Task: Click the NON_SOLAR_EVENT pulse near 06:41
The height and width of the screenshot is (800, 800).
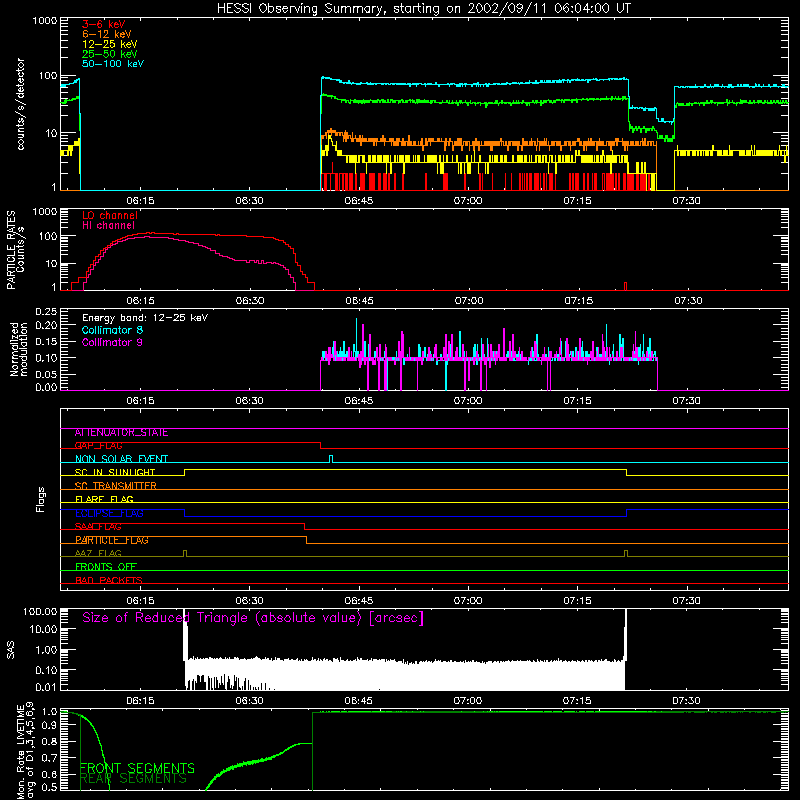Action: [331, 459]
